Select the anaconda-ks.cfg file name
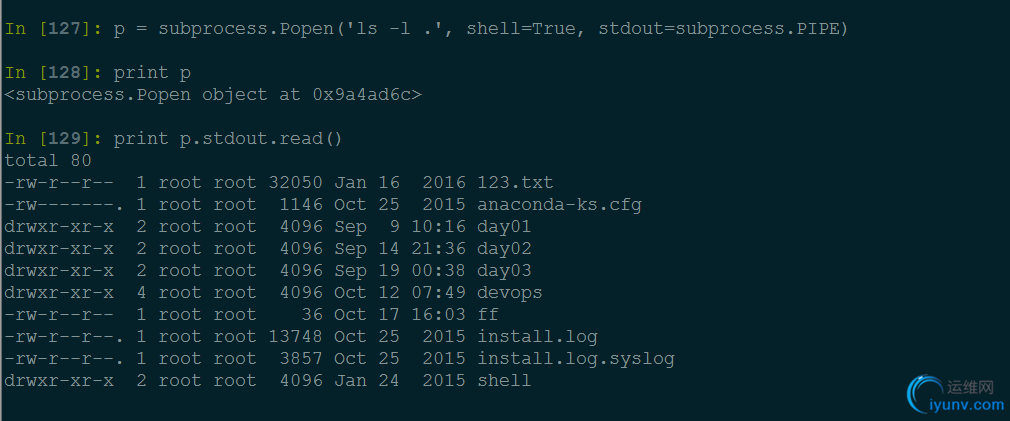The height and width of the screenshot is (421, 1010). coord(559,205)
